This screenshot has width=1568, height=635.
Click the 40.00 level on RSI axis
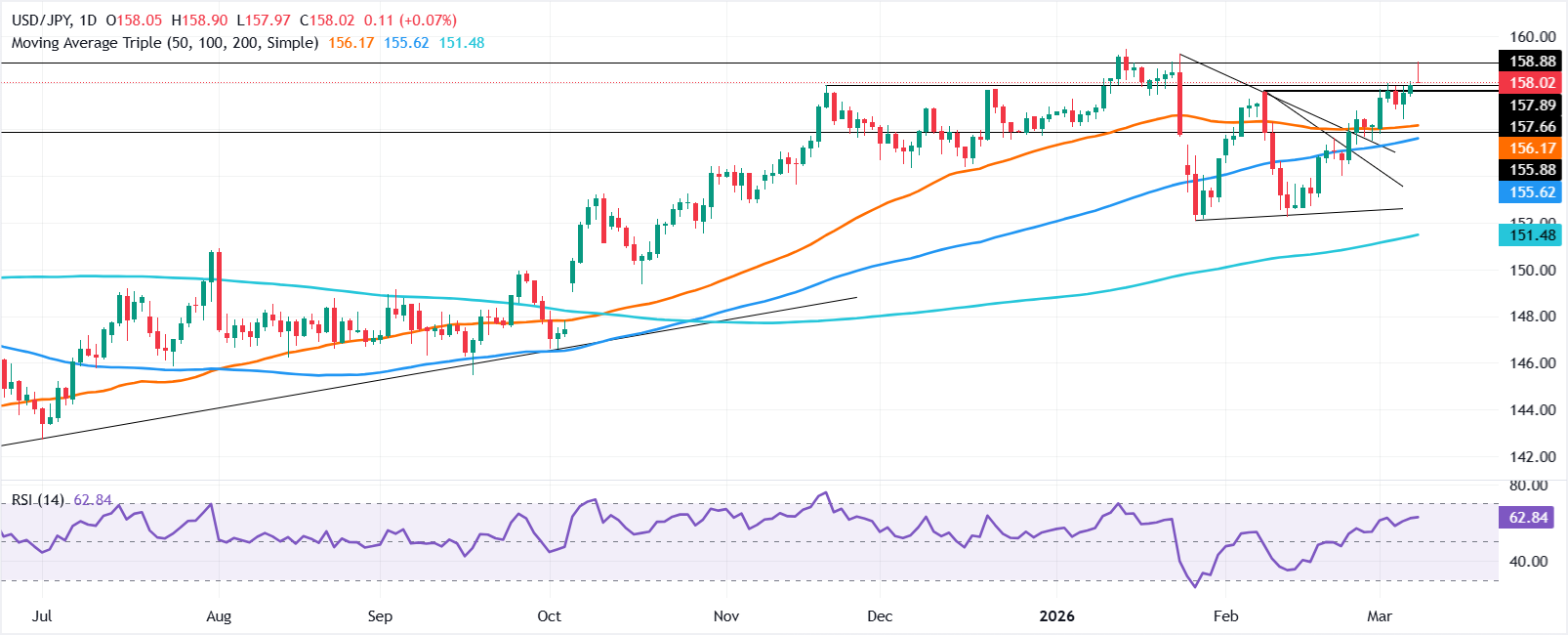(x=1528, y=562)
